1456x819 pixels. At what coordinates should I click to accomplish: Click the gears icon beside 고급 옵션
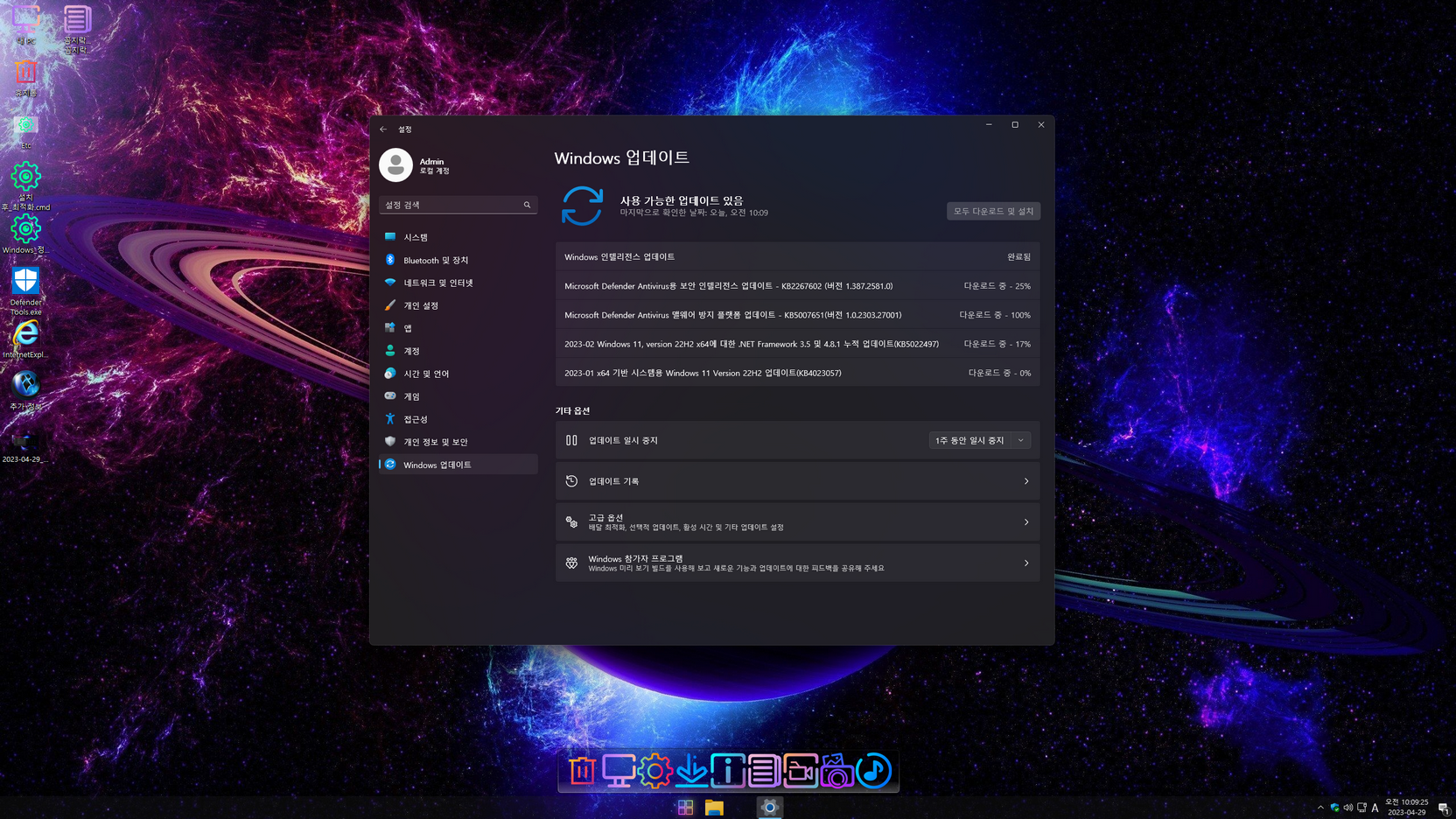[x=571, y=522]
